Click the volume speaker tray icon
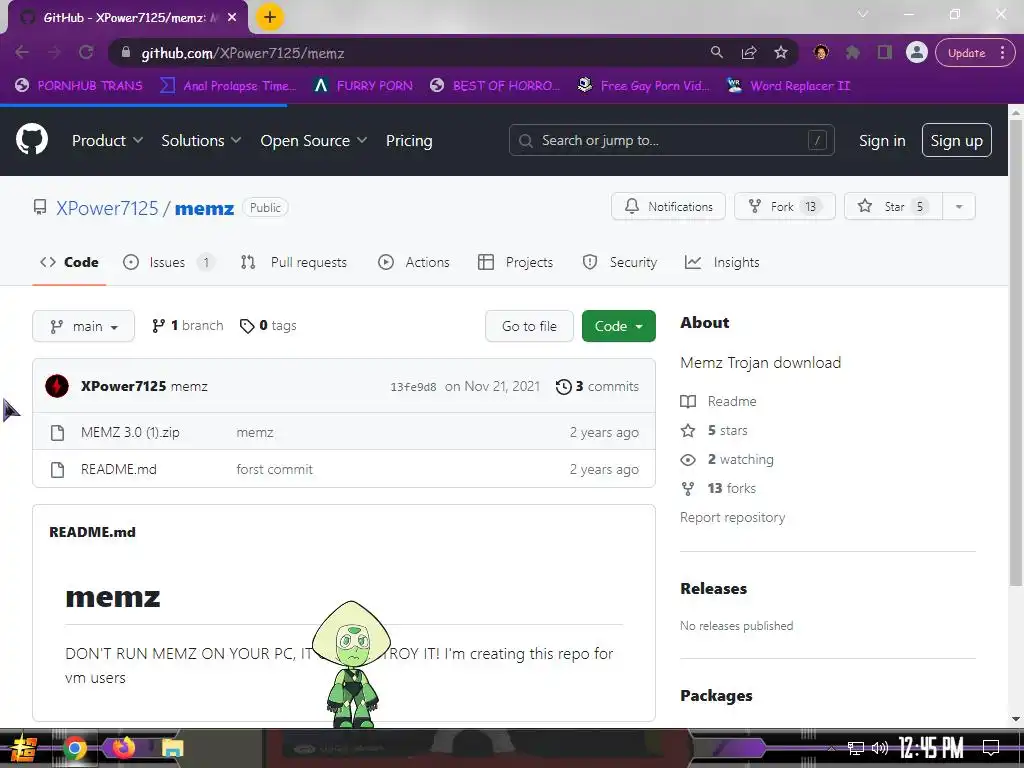Viewport: 1024px width, 768px height. 880,748
